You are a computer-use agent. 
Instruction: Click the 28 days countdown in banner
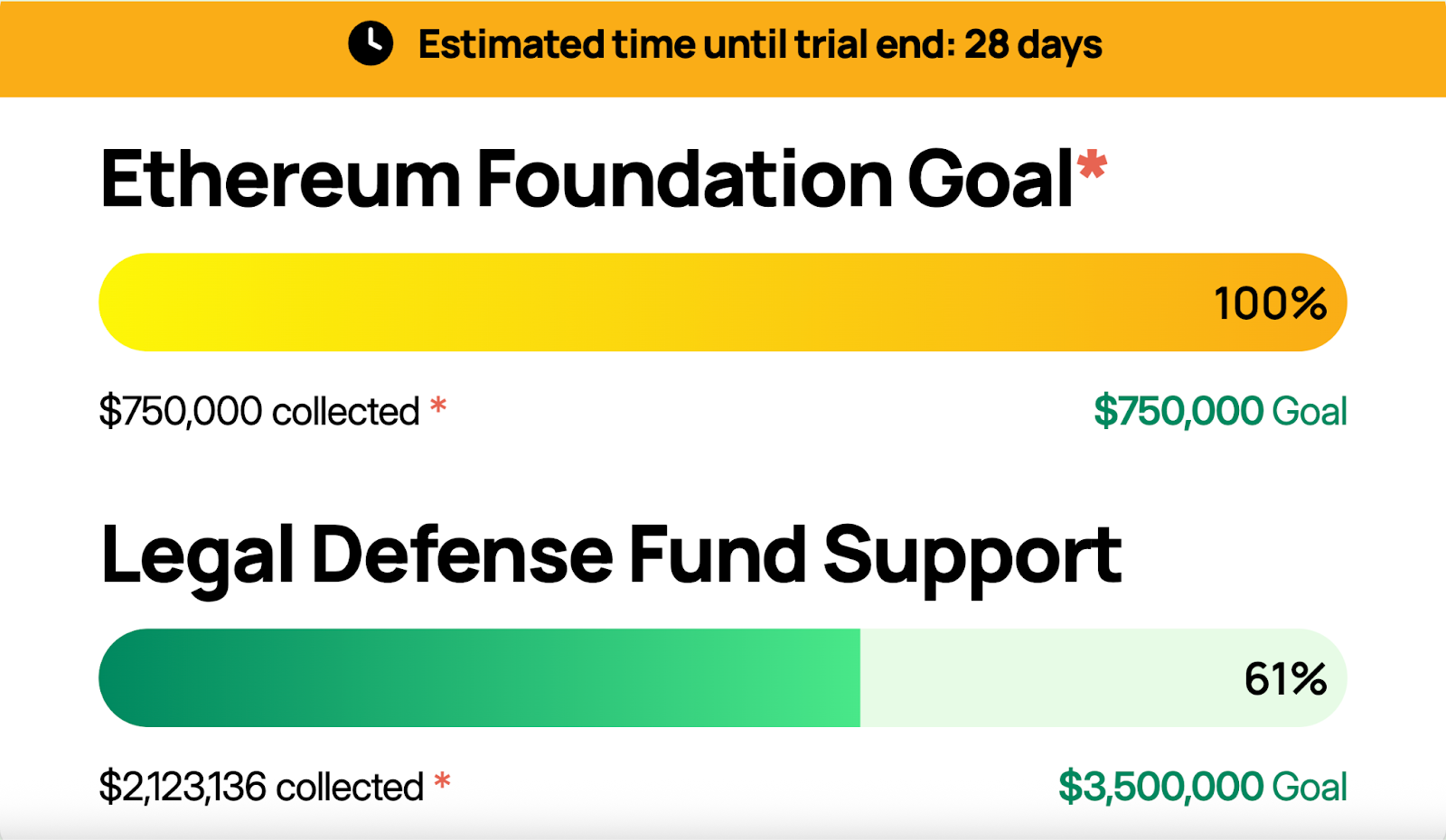coord(1033,45)
